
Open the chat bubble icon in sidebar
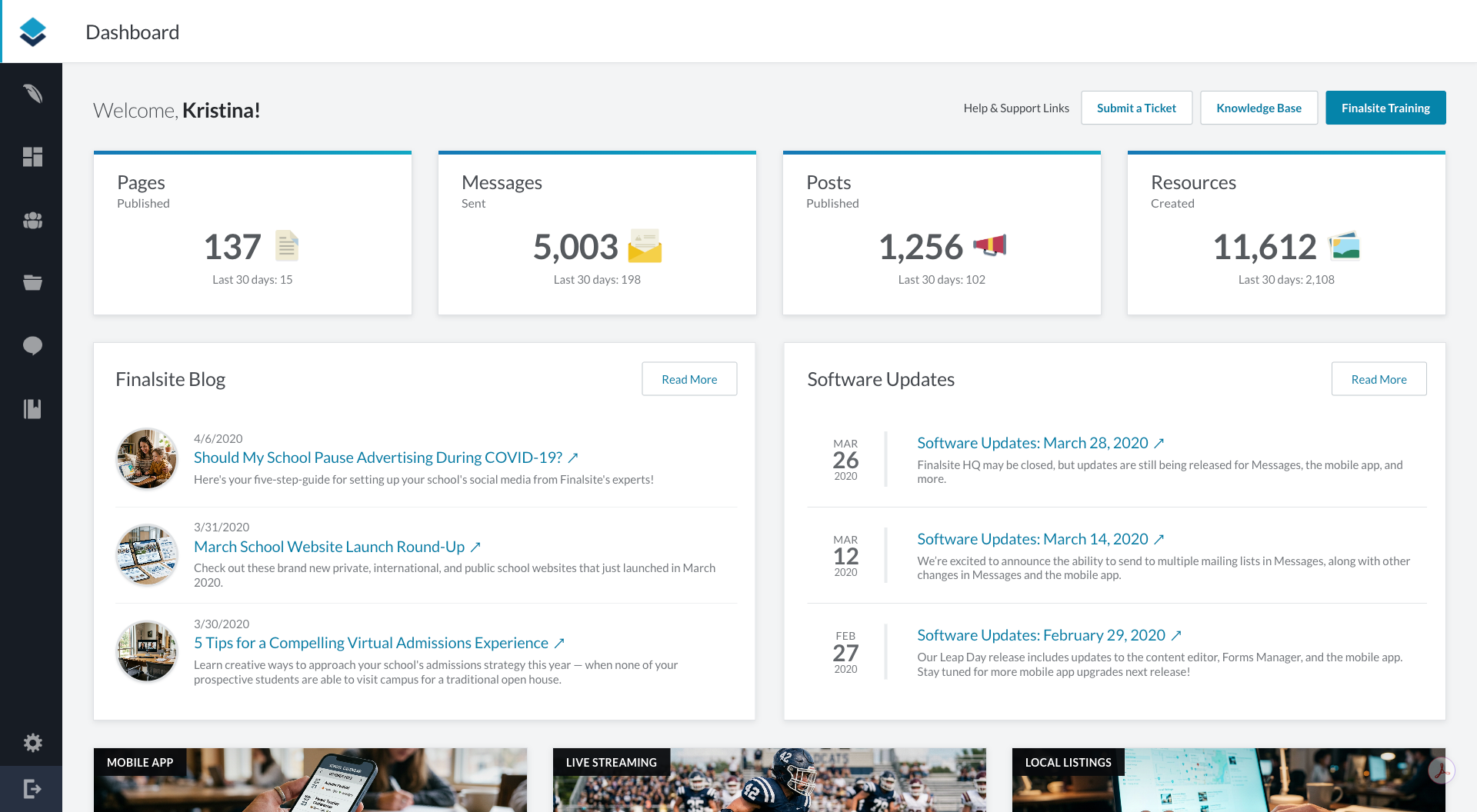32,346
